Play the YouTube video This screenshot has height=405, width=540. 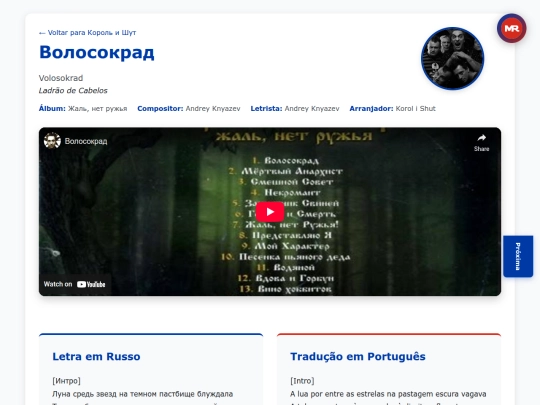point(270,212)
